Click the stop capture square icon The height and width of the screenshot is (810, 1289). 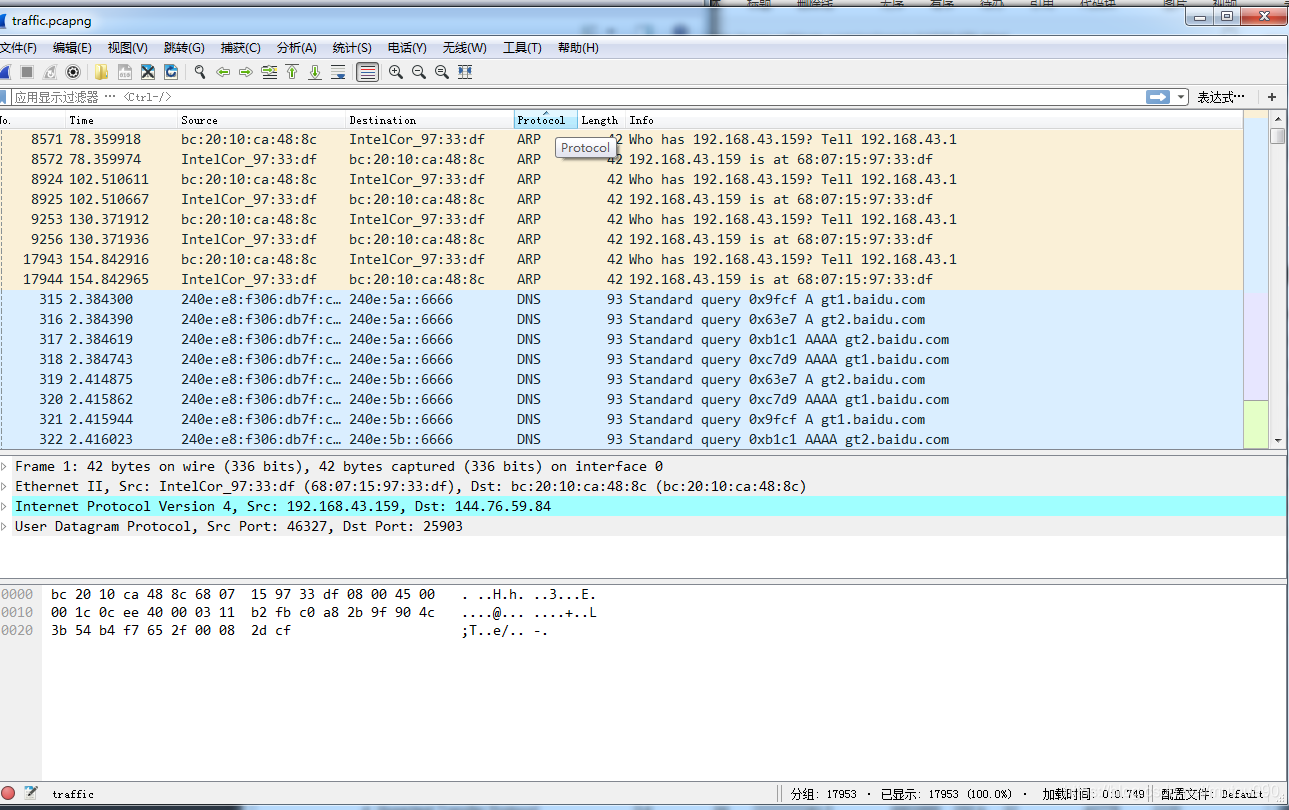click(27, 72)
